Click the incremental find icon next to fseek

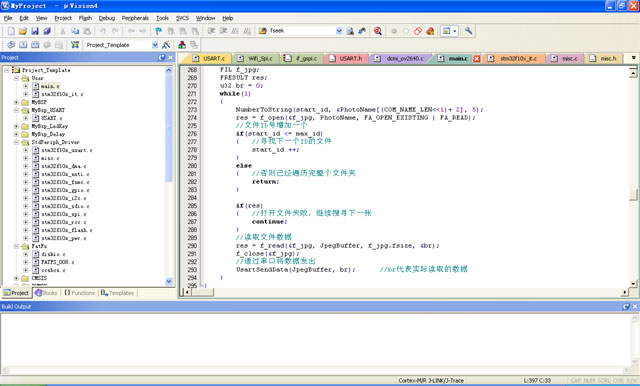pyautogui.click(x=362, y=31)
